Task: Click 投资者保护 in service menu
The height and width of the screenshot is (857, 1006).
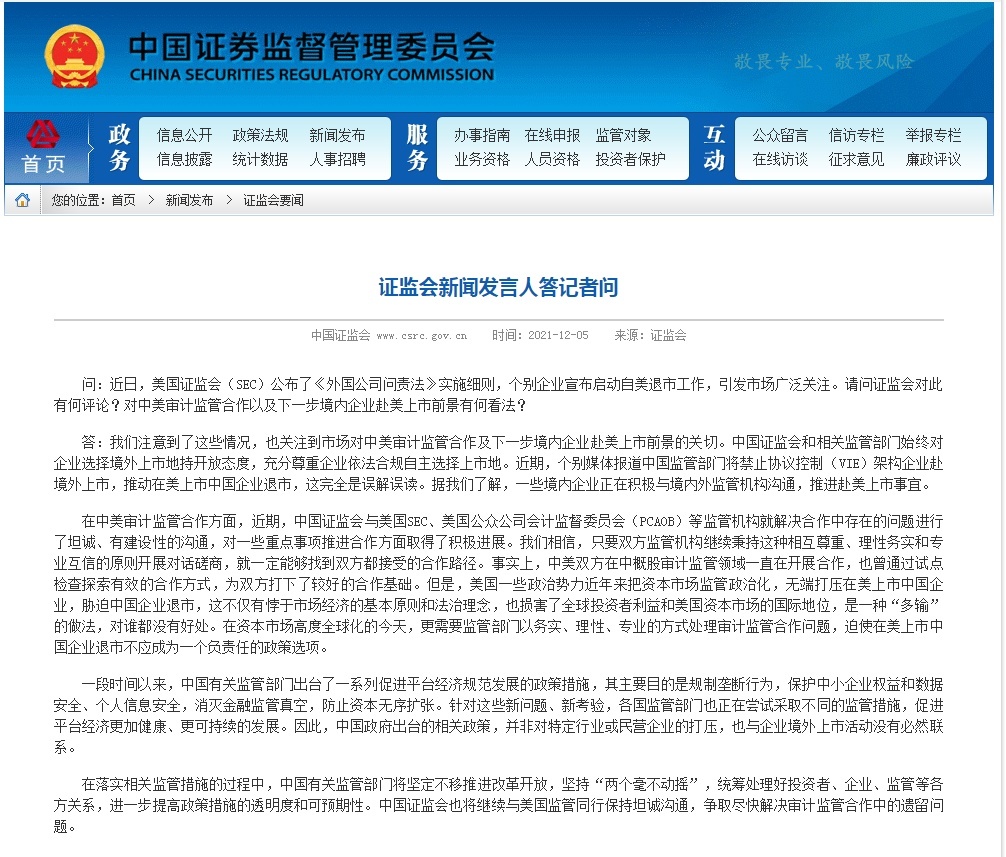Action: click(630, 159)
